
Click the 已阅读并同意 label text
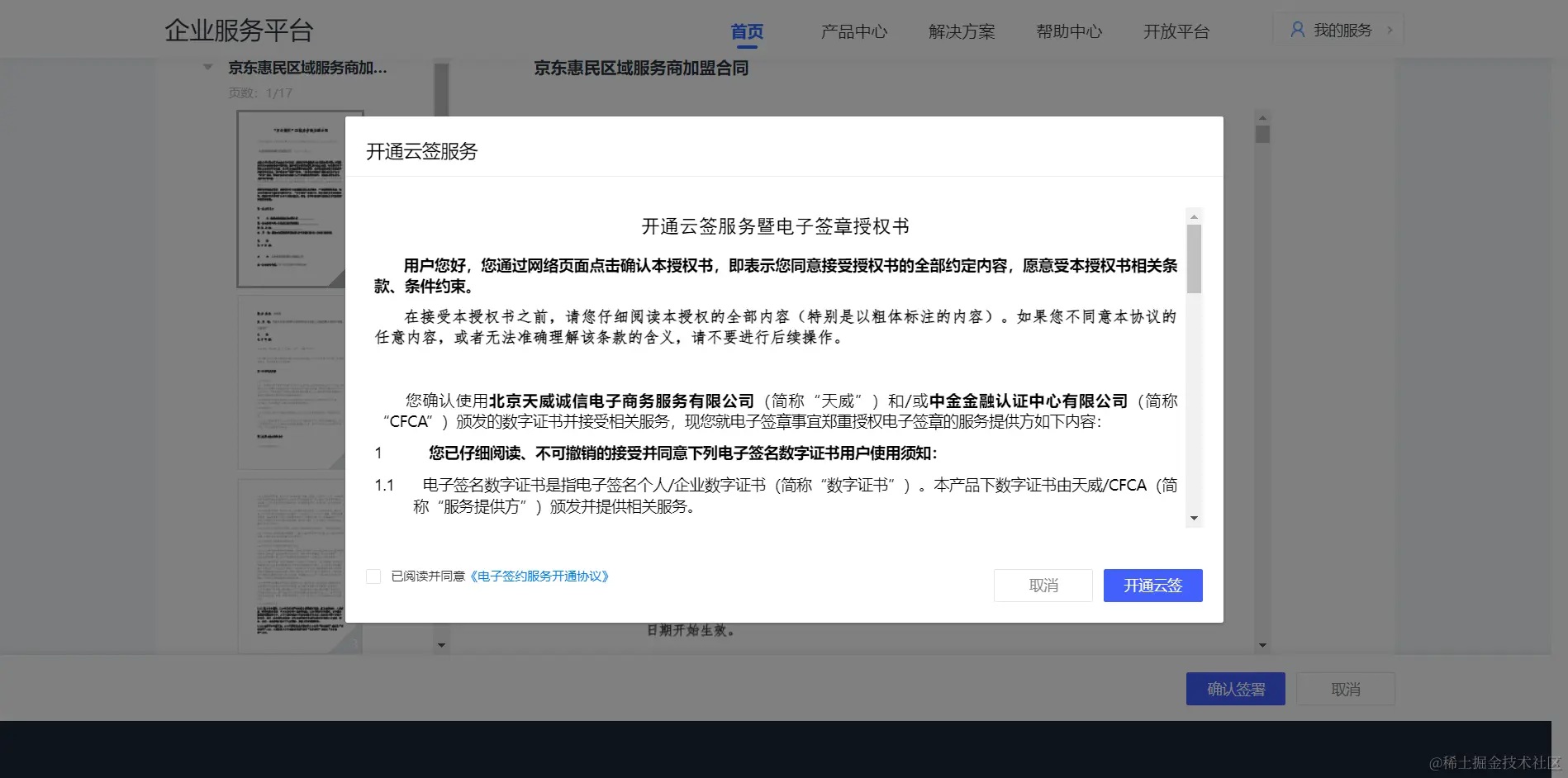click(x=428, y=576)
